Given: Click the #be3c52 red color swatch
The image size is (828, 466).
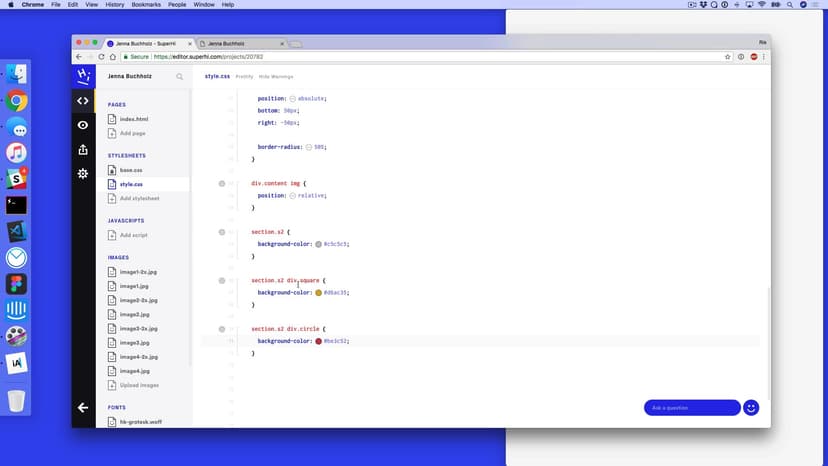Looking at the screenshot, I should 318,341.
